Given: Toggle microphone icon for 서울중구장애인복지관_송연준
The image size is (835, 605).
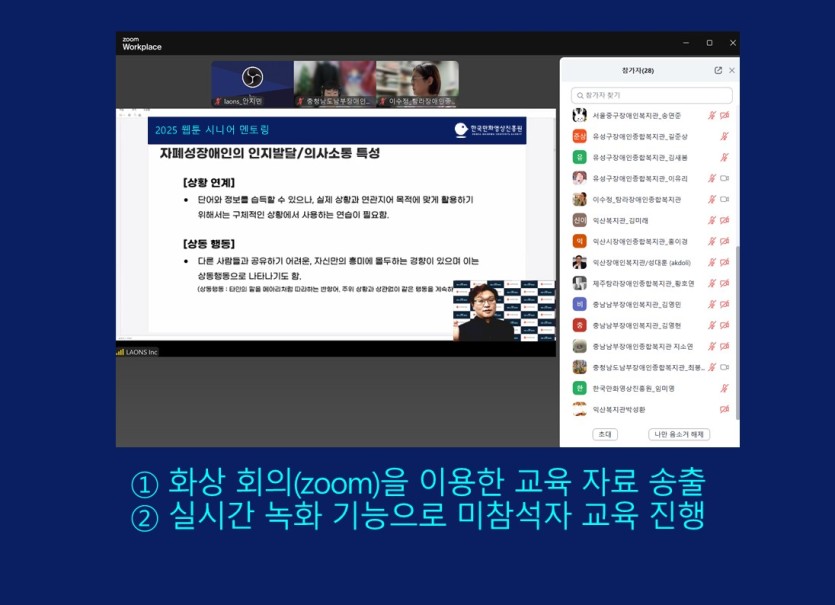Looking at the screenshot, I should click(x=712, y=115).
